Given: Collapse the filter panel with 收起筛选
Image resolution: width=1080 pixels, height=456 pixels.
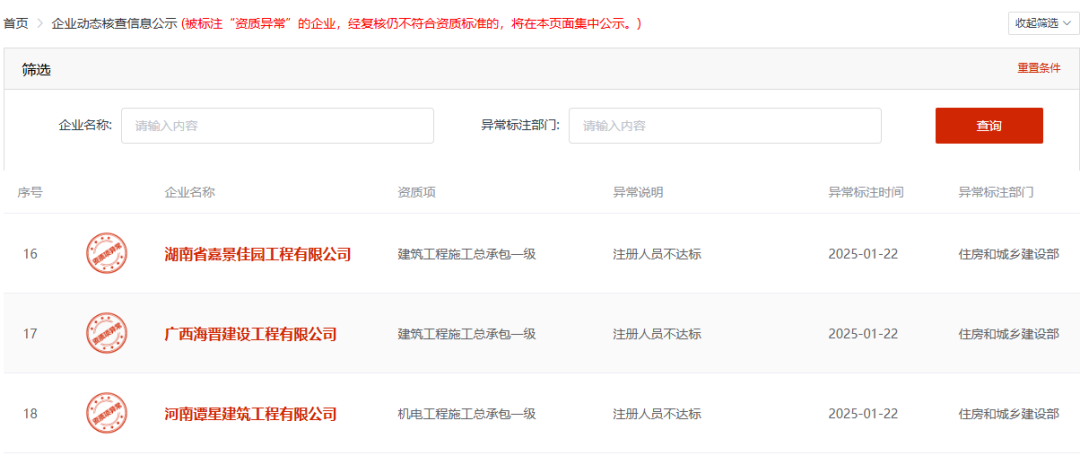Looking at the screenshot, I should click(1043, 23).
